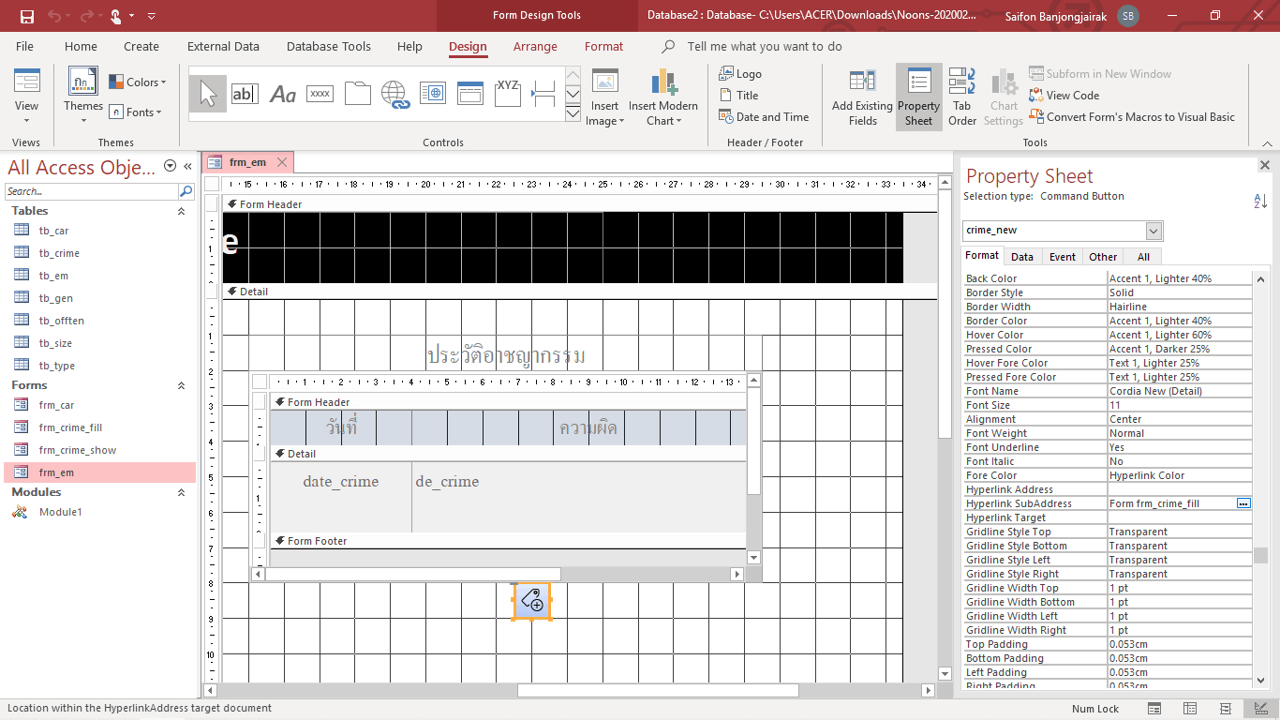Open Insert Modern Chart menu
The height and width of the screenshot is (720, 1280).
[x=663, y=98]
